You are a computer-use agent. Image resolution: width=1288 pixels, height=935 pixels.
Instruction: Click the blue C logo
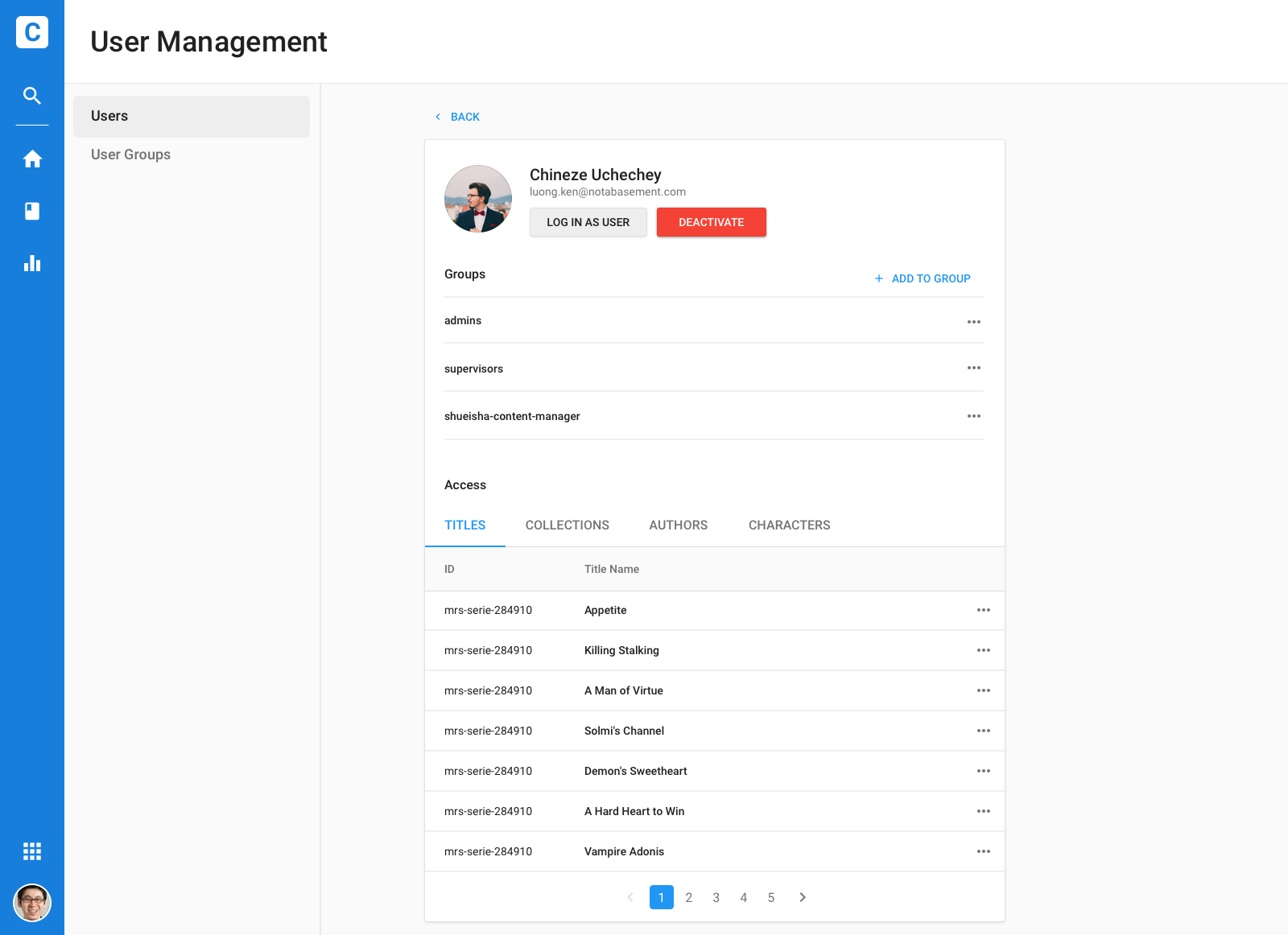(32, 32)
